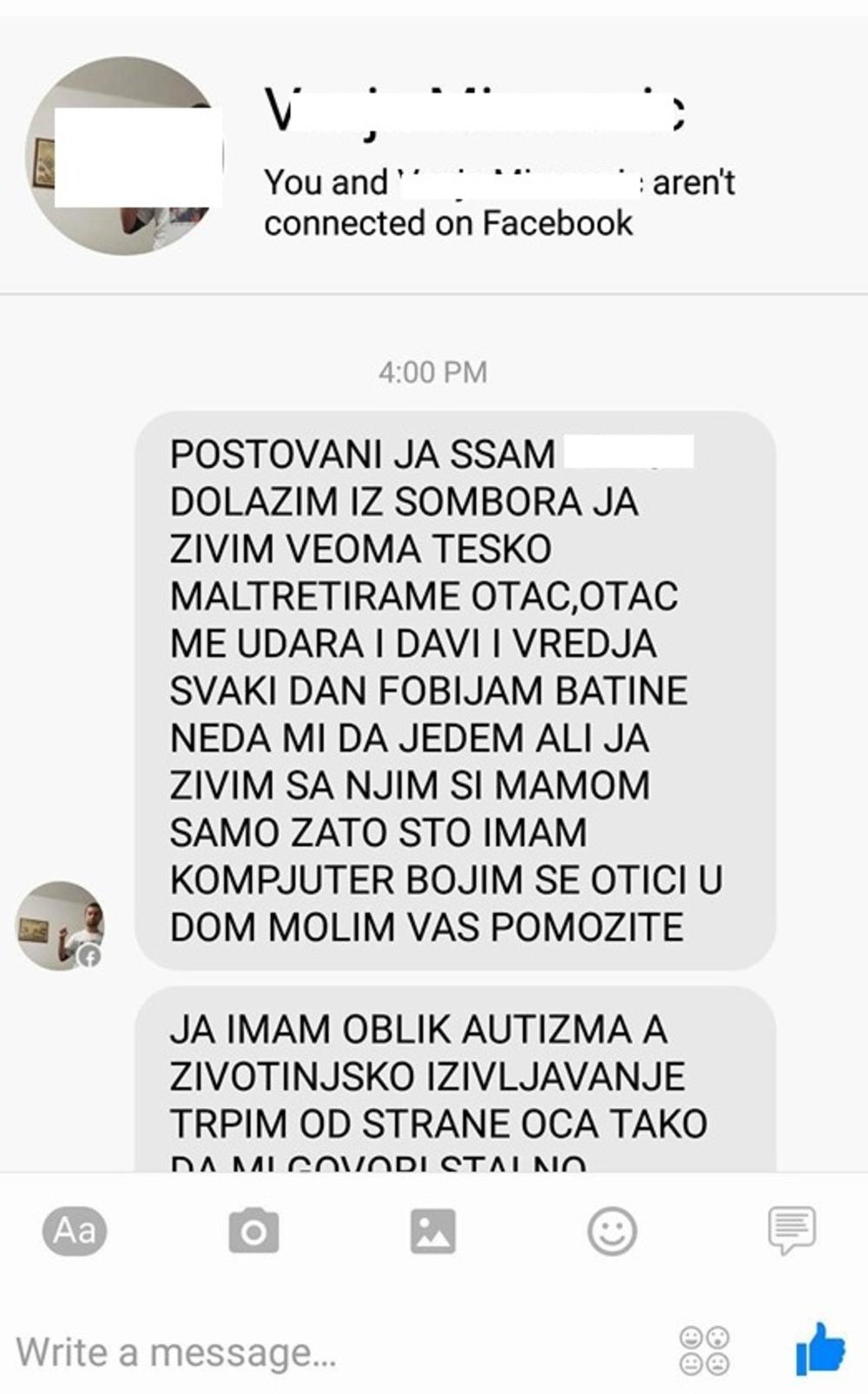Select the message starting with POSTOVANI JA SSAM
The height and width of the screenshot is (1394, 868).
click(455, 690)
